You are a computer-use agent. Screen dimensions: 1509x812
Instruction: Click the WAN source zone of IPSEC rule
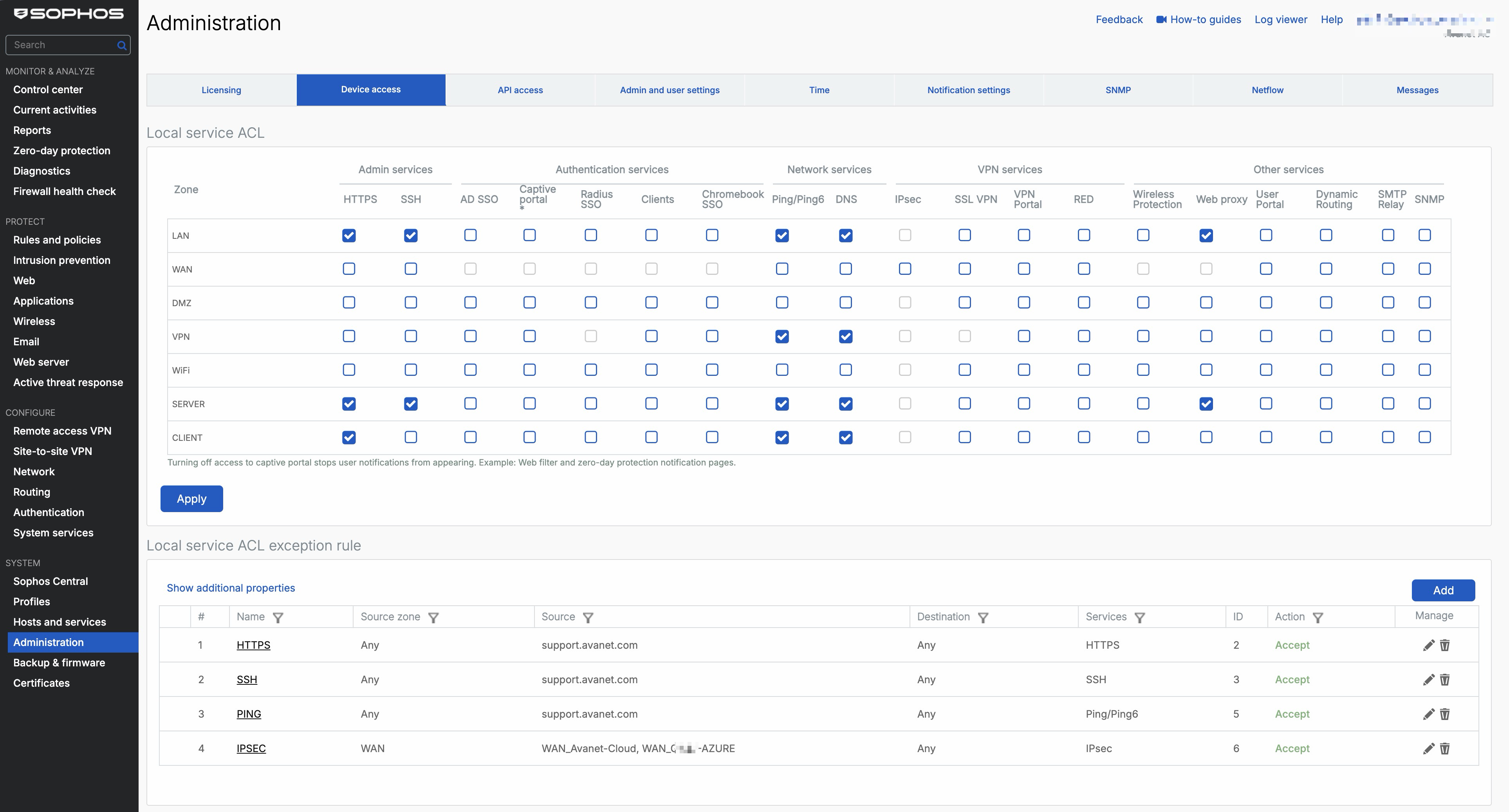coord(373,748)
